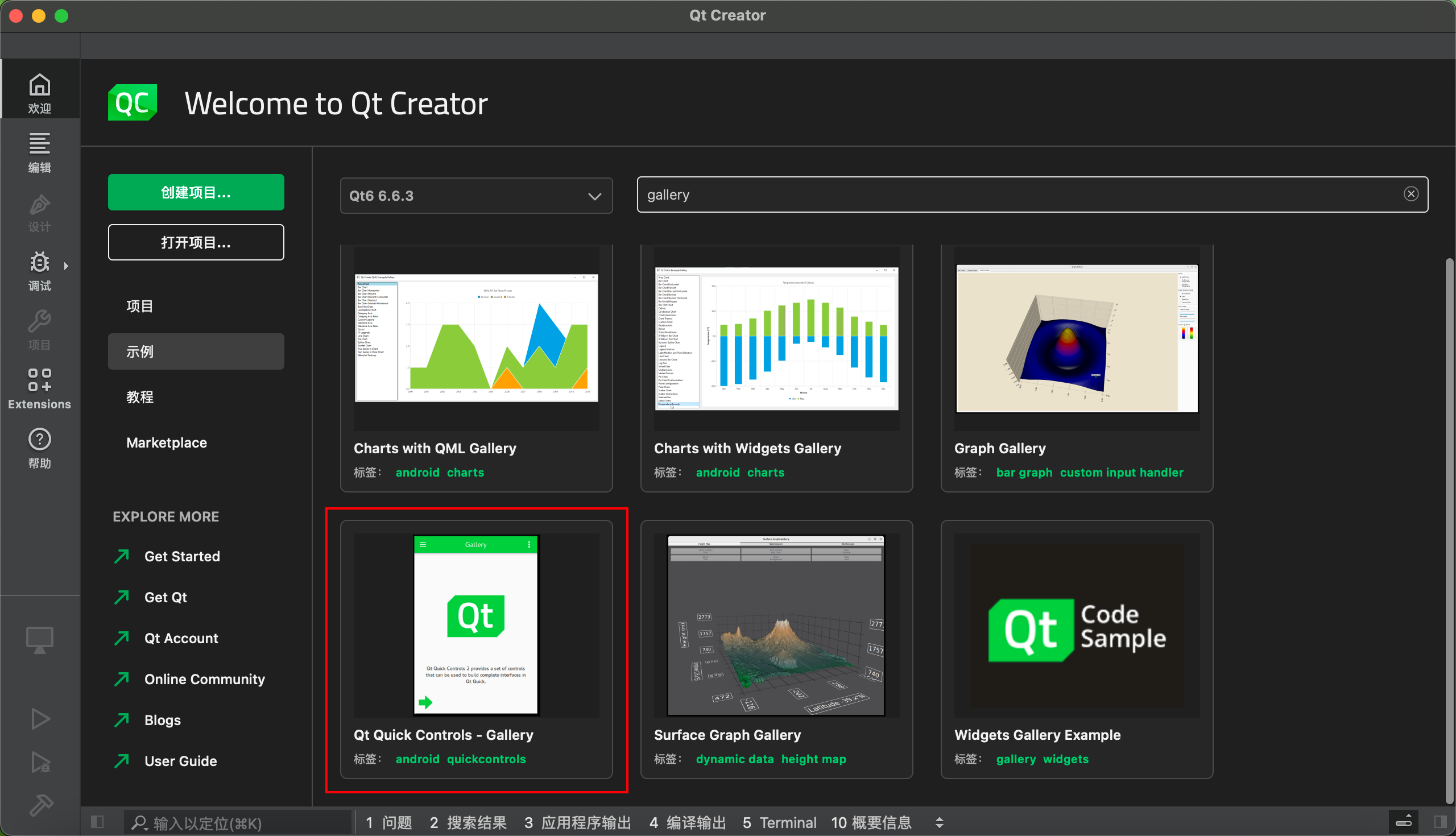Open Projects (项目) mode in sidebar
This screenshot has height=836, width=1456.
(x=40, y=330)
